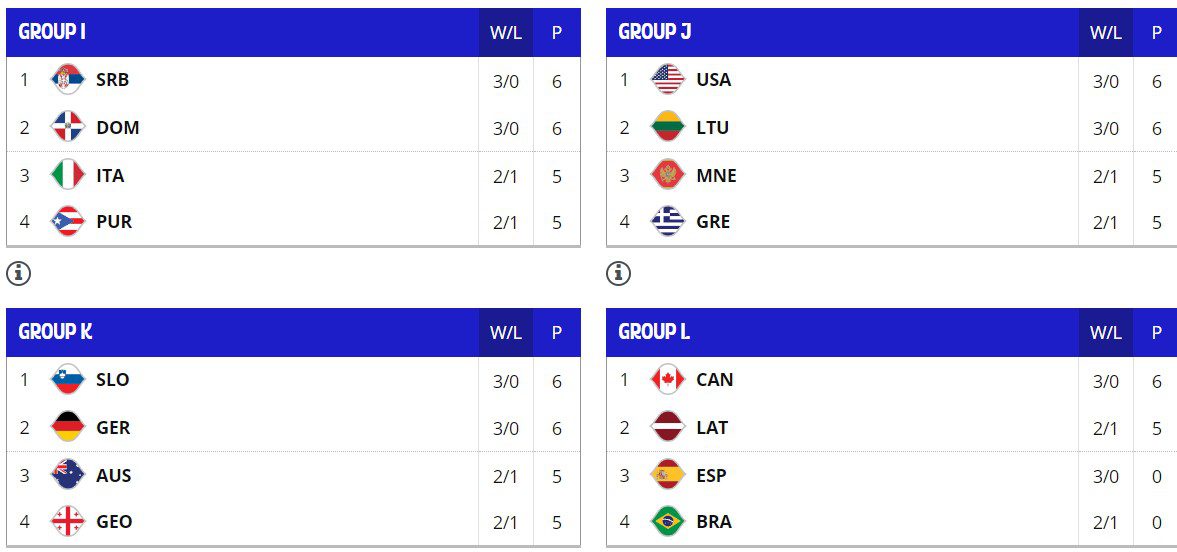The image size is (1177, 552).
Task: Open the GER team link
Action: (113, 427)
